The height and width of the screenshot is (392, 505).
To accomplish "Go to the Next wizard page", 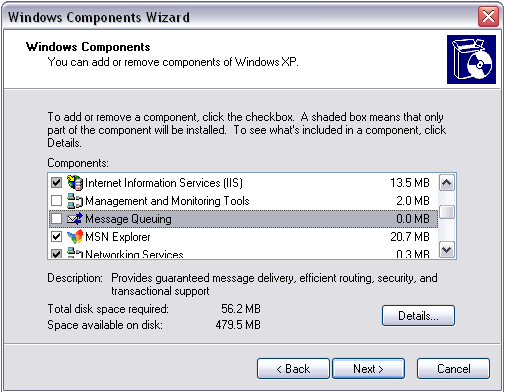I will [x=369, y=369].
